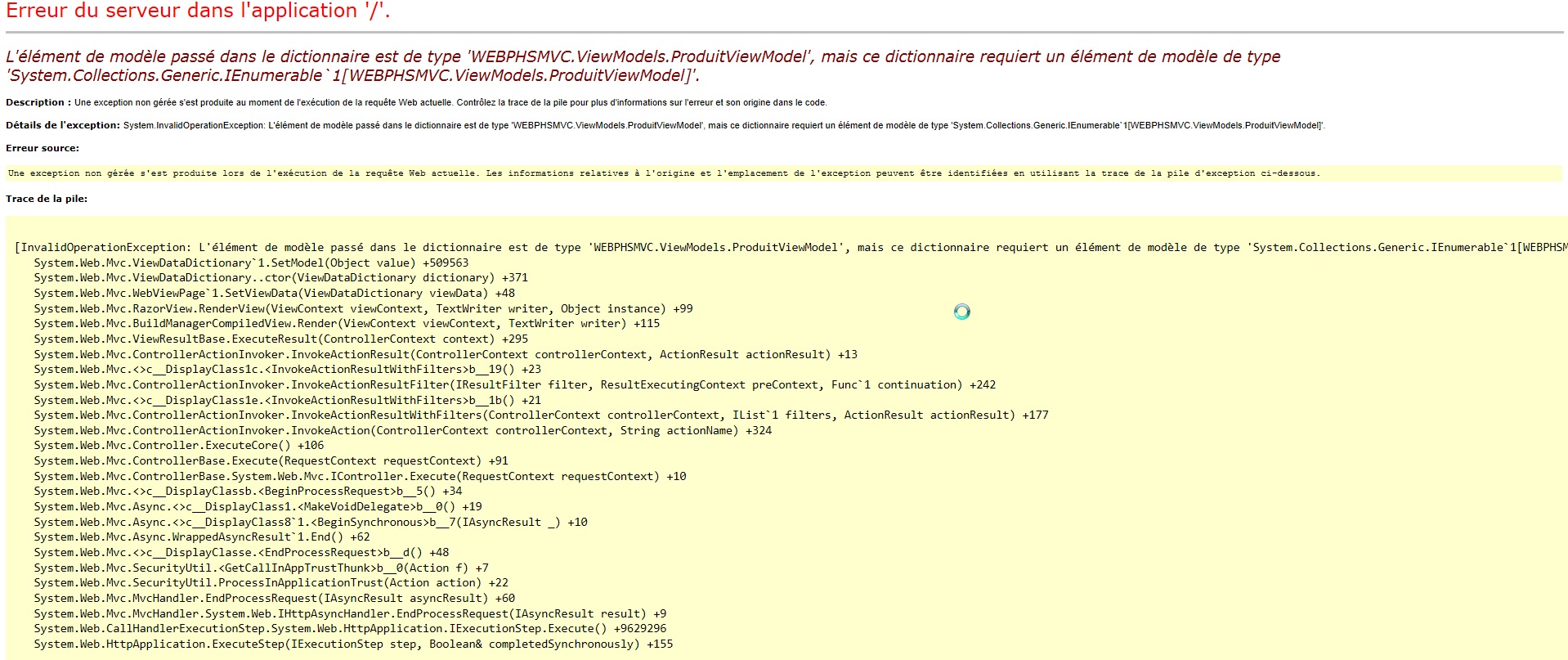Click the 'GetCallInAppTrustThunk' +7 stack line
The image size is (1568, 660).
[x=261, y=568]
